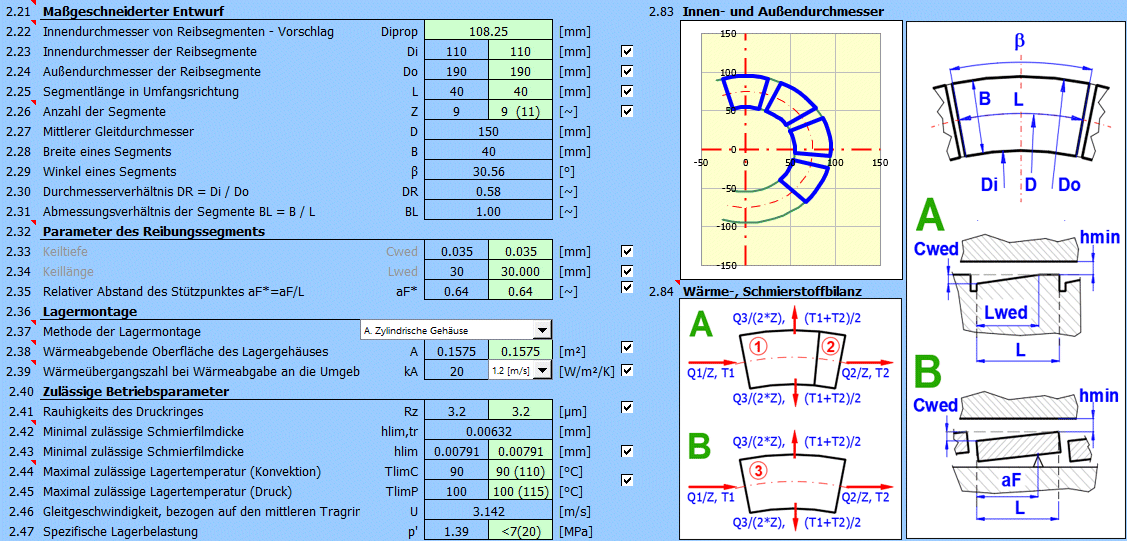Click the aF dimension label in the bearing drawing
Screen dimensions: 1127x541
[x=1012, y=482]
